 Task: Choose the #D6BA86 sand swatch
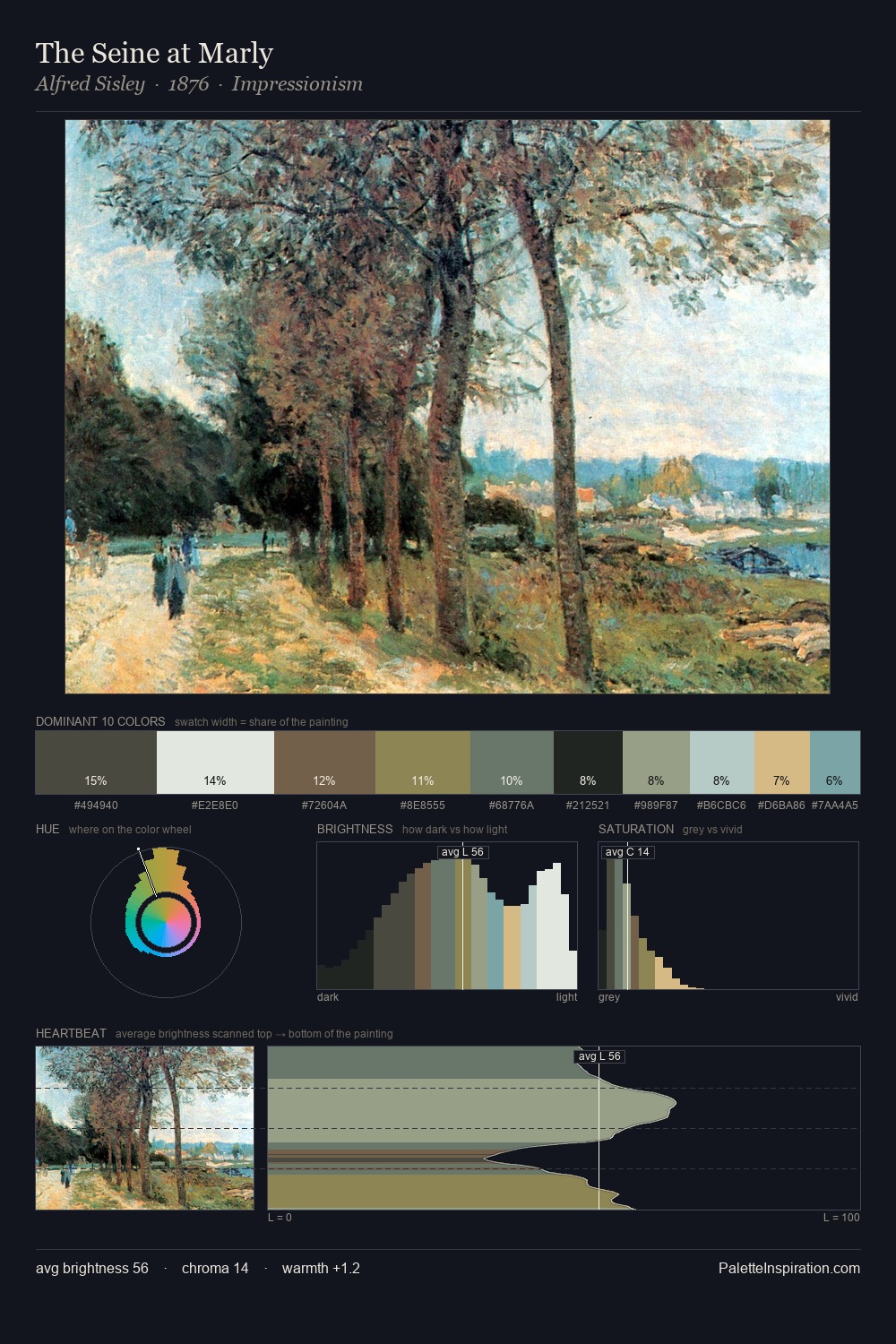tap(782, 762)
